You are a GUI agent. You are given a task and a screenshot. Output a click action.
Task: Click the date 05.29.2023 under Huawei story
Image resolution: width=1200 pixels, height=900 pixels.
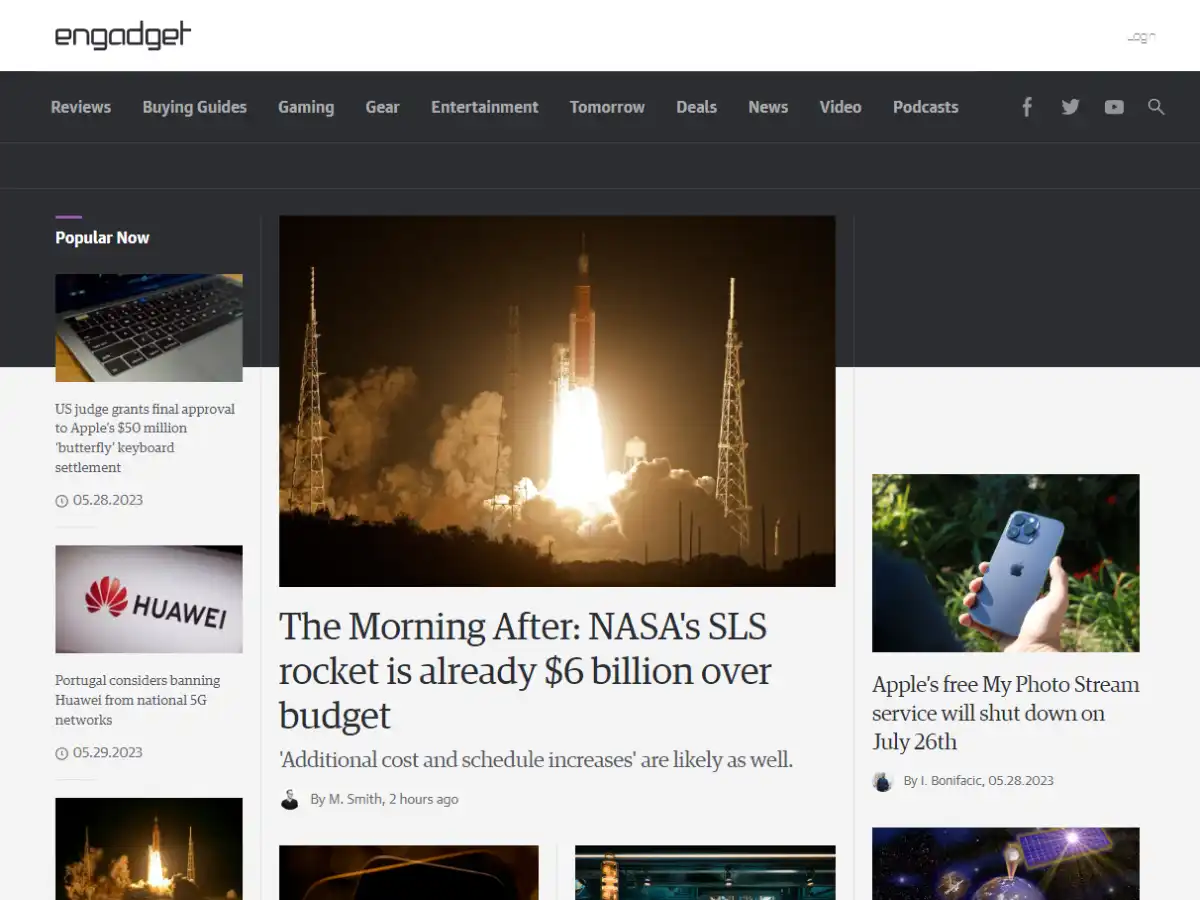[108, 753]
